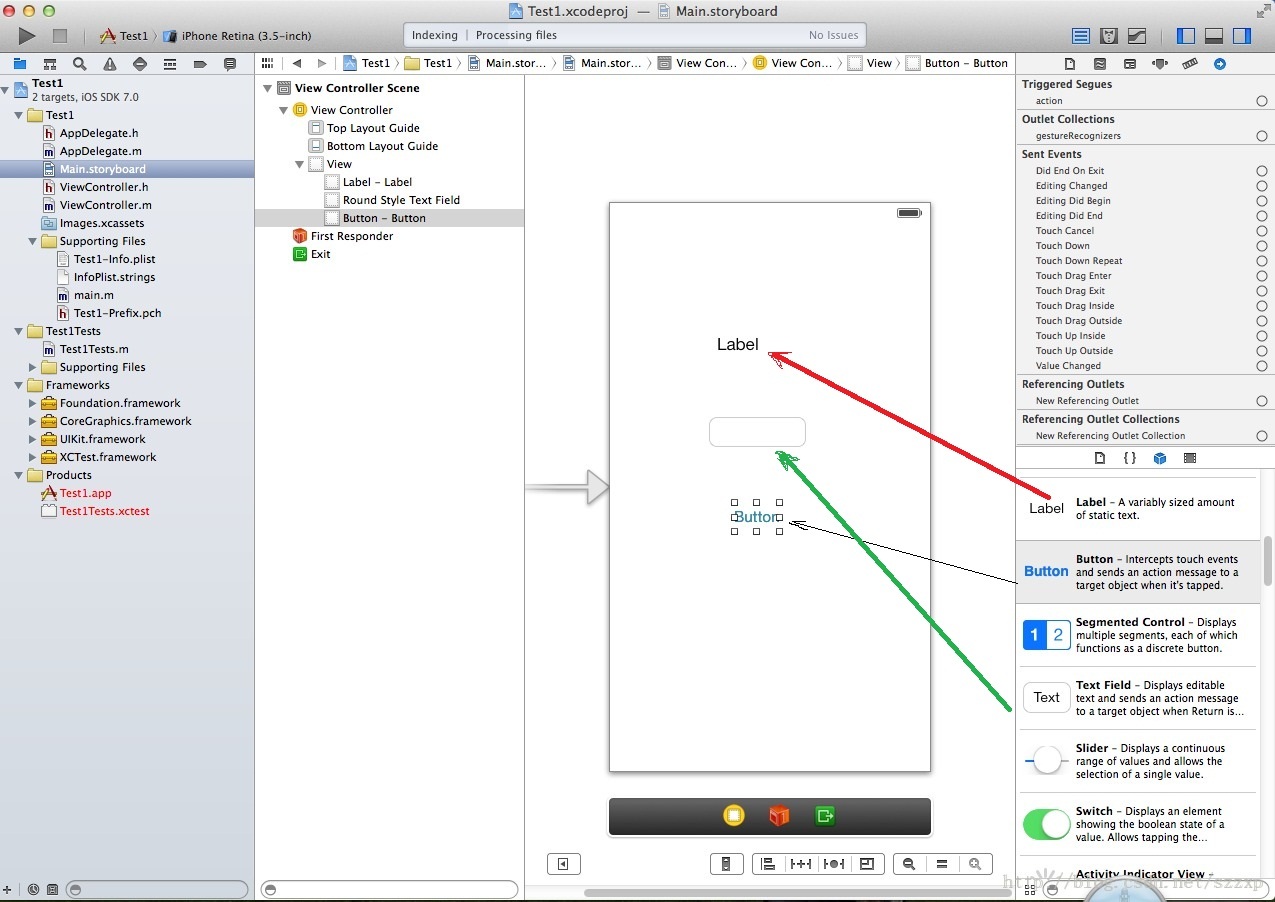Expand Foundation.framework in the navigator
This screenshot has width=1275, height=902.
coord(33,403)
